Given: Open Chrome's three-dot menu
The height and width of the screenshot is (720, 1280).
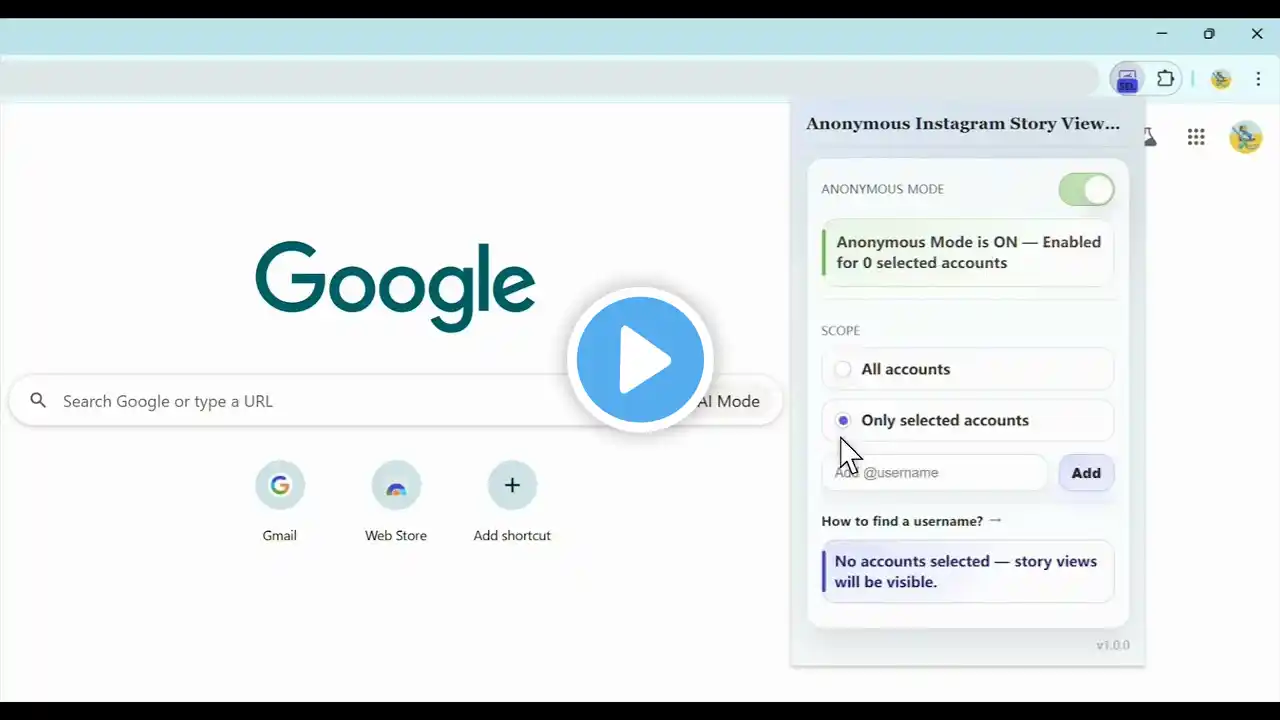Looking at the screenshot, I should coord(1258,79).
